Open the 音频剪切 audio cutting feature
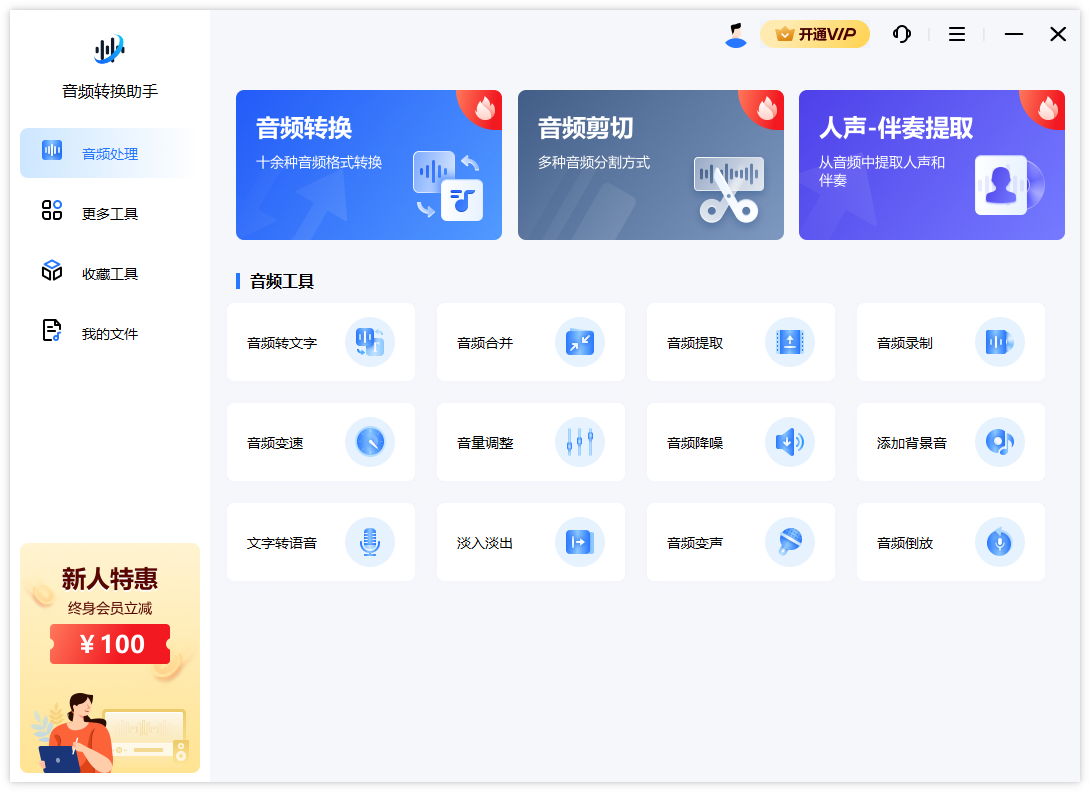The height and width of the screenshot is (792, 1090). (650, 164)
